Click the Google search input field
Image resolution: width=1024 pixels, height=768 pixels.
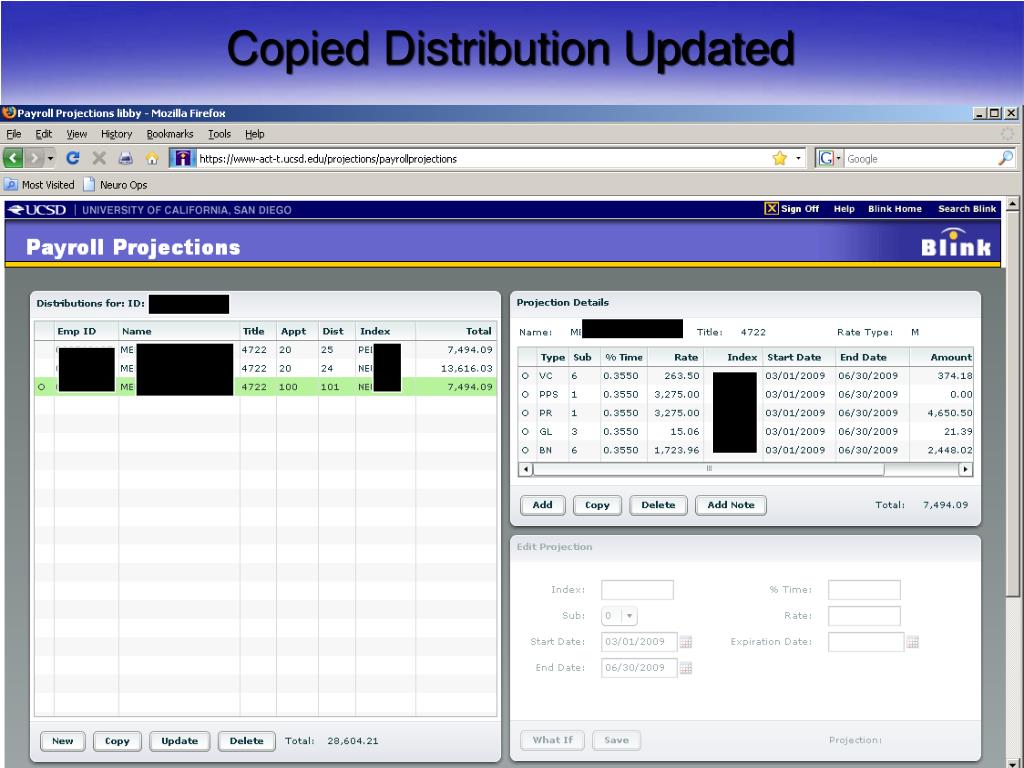pyautogui.click(x=920, y=158)
